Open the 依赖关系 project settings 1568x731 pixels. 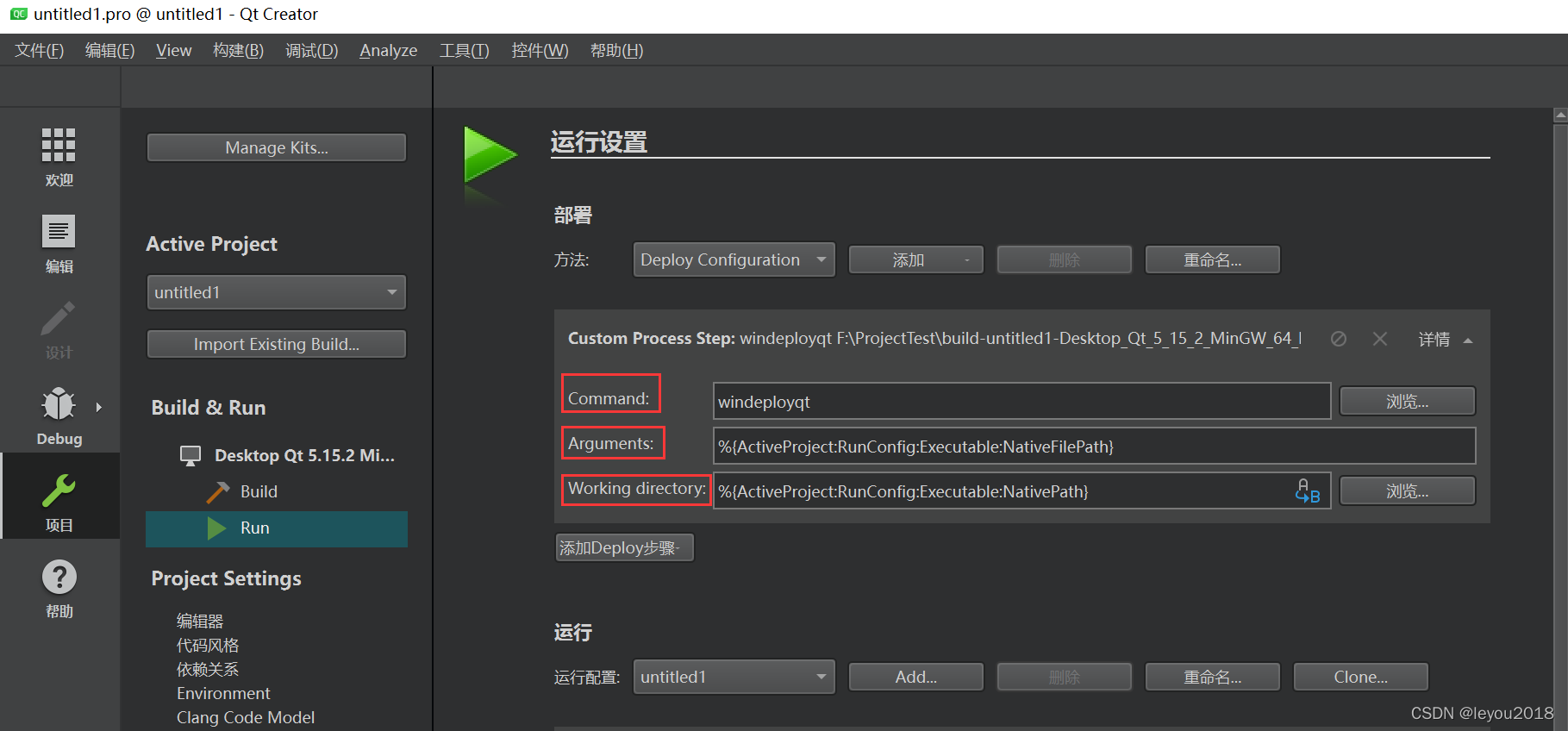208,669
